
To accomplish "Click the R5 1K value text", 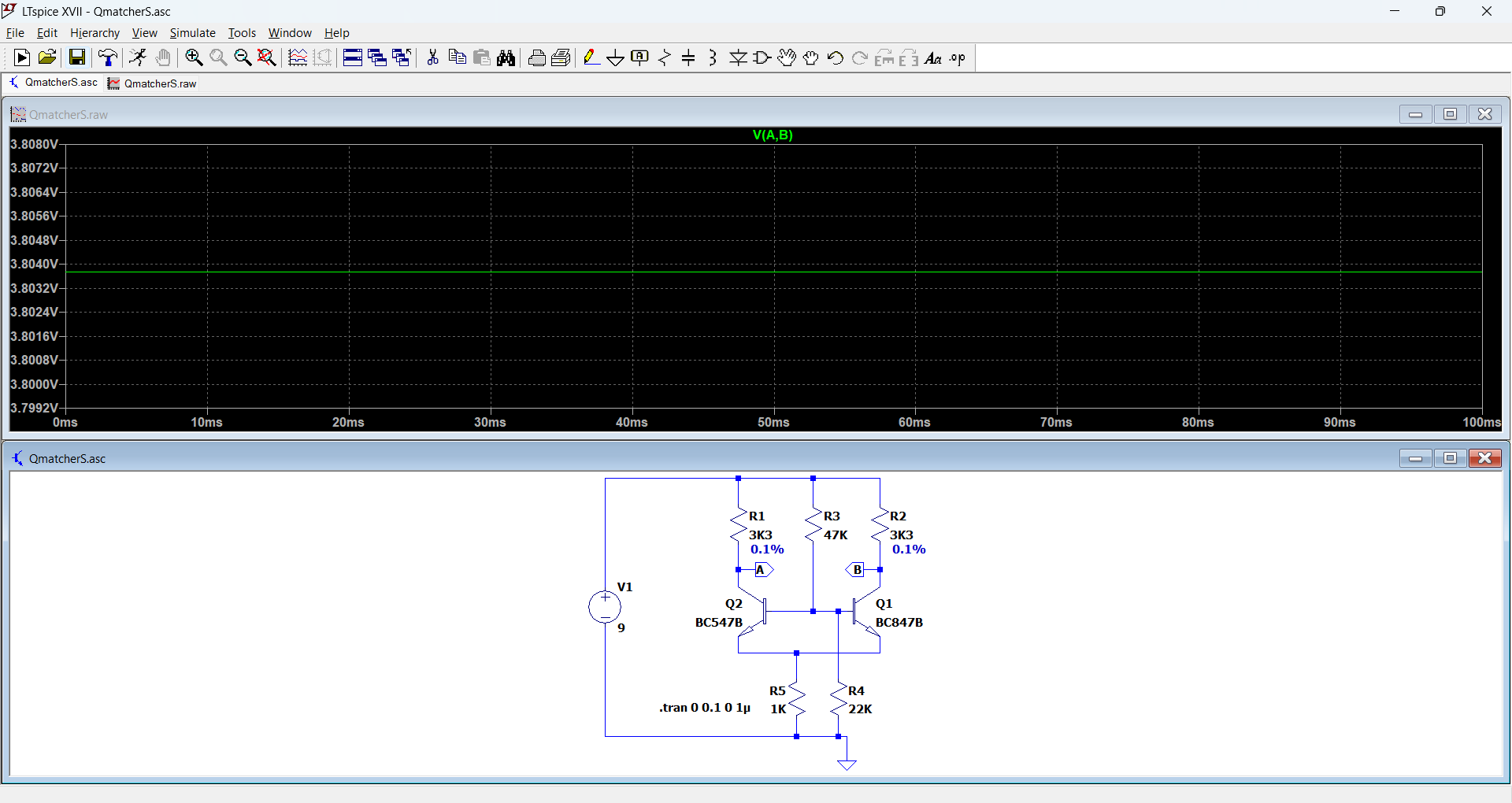I will [x=778, y=709].
